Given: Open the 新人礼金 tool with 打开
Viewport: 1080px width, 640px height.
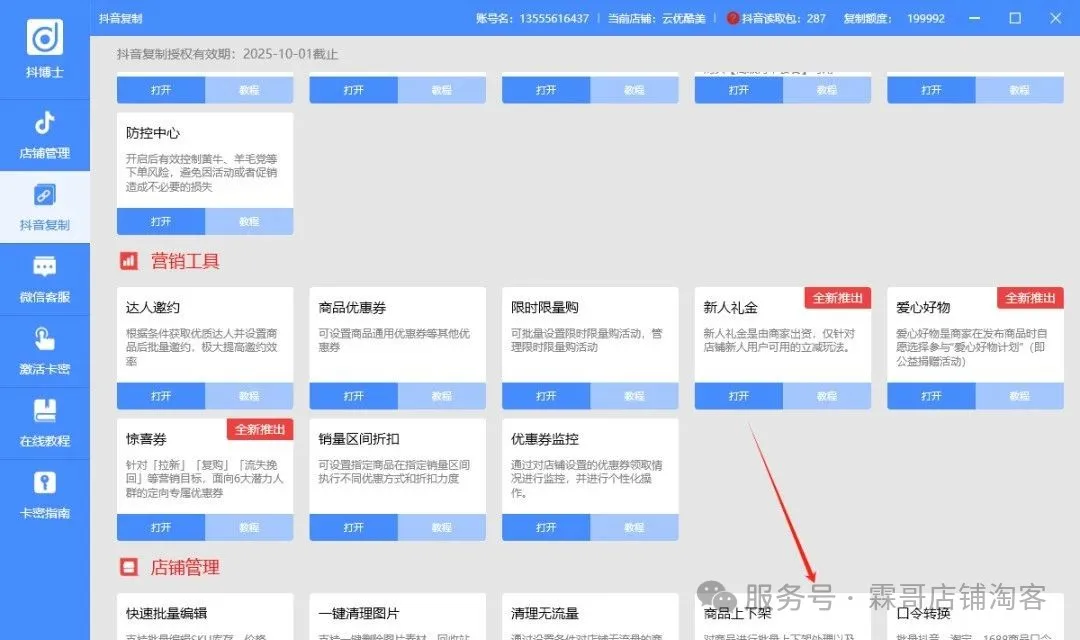Looking at the screenshot, I should (x=738, y=396).
